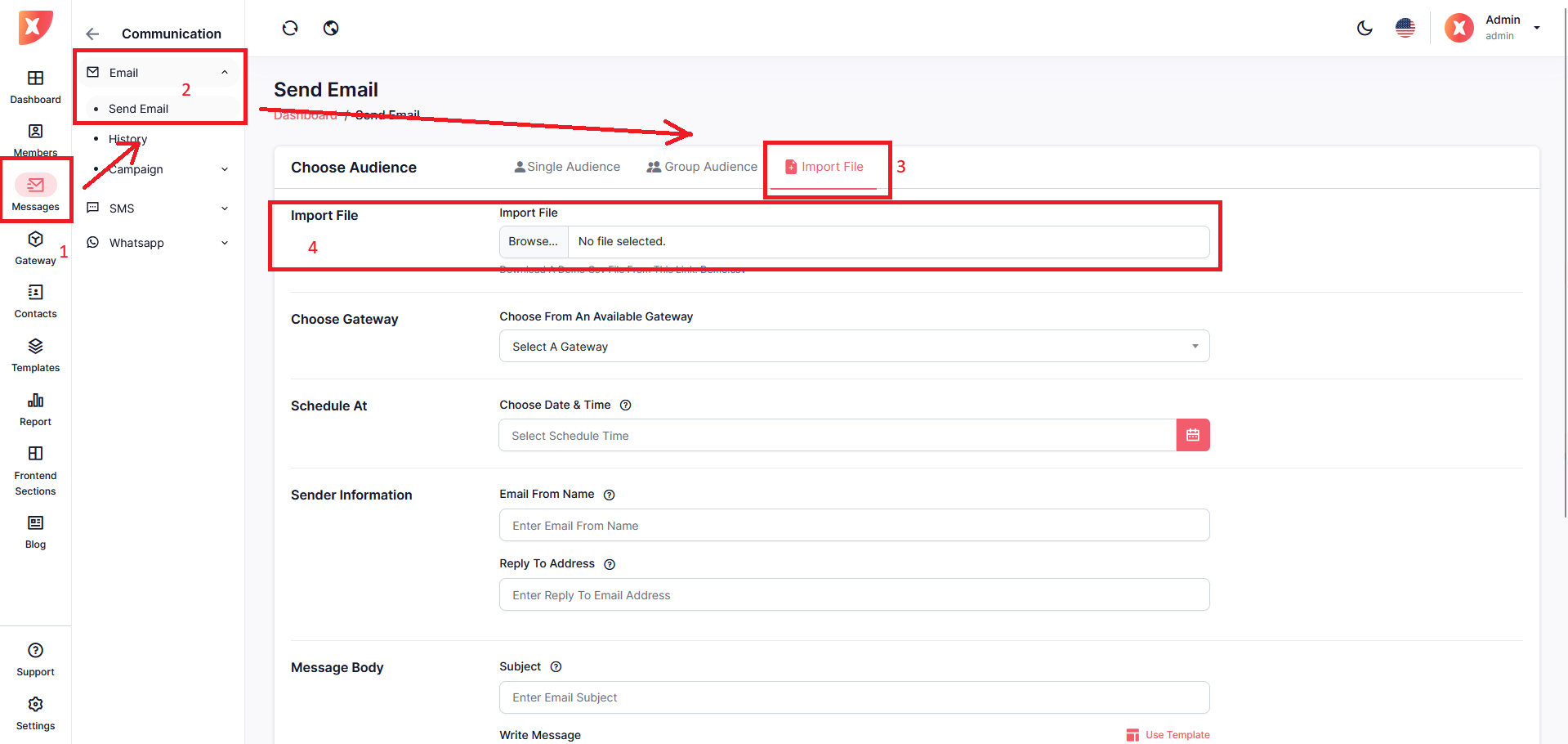
Task: Go to Contacts in the sidebar
Action: [x=35, y=301]
